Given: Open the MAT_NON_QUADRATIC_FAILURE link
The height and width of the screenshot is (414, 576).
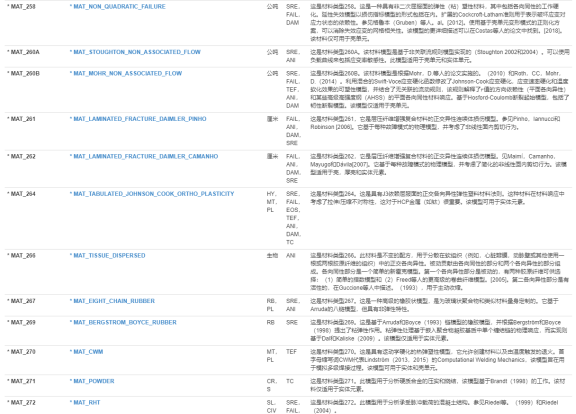Looking at the screenshot, I should click(118, 7).
